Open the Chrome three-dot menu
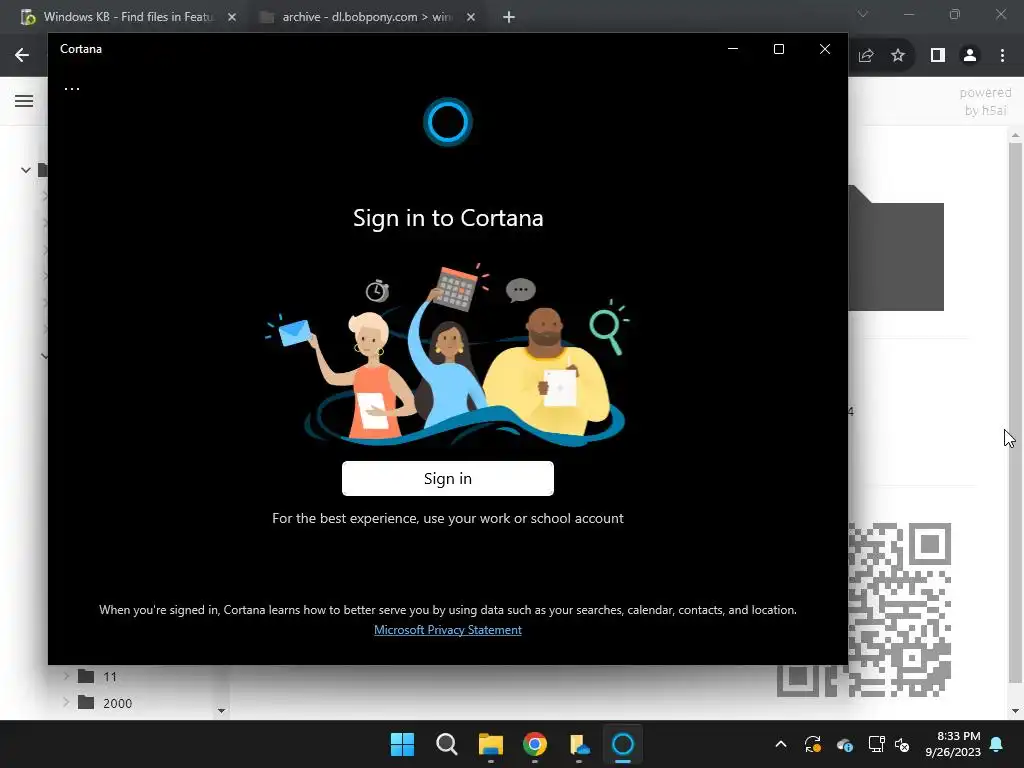The width and height of the screenshot is (1024, 768). click(1002, 56)
